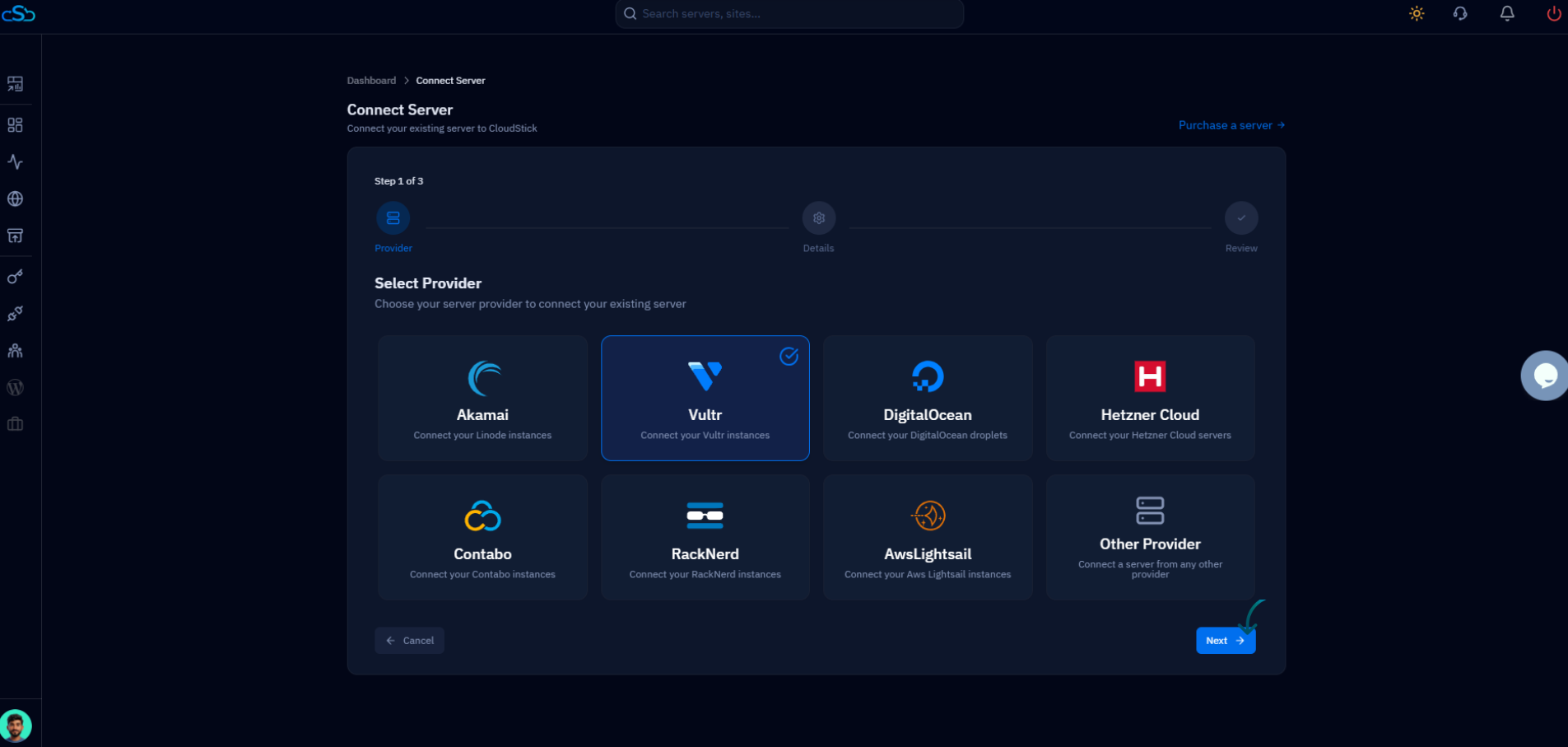The height and width of the screenshot is (747, 1568).
Task: Focus the Search servers, sites field
Action: 789,14
